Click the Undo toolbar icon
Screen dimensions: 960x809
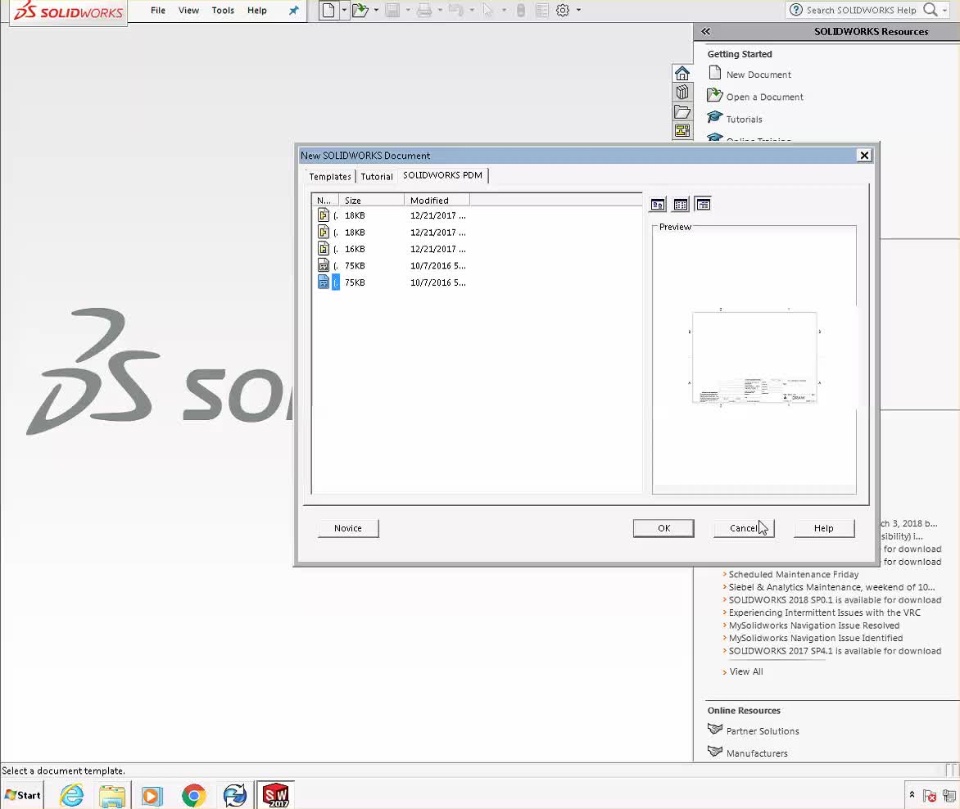click(456, 10)
